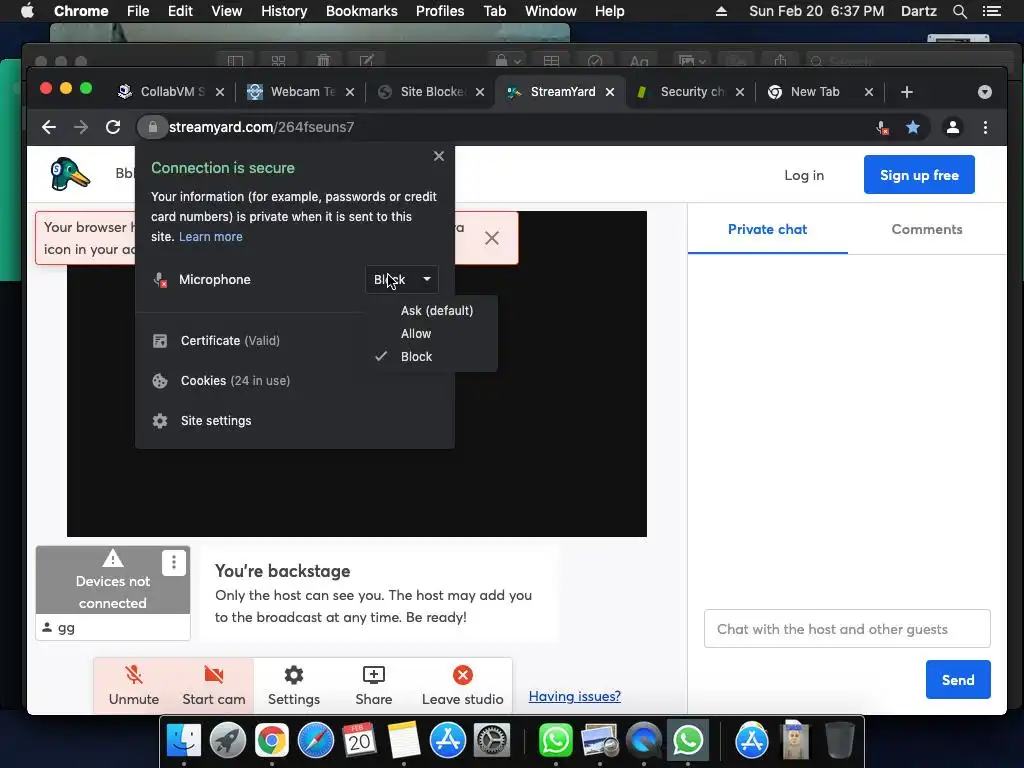Open QuickTime Player from the Dock
The width and height of the screenshot is (1024, 768).
[643, 740]
